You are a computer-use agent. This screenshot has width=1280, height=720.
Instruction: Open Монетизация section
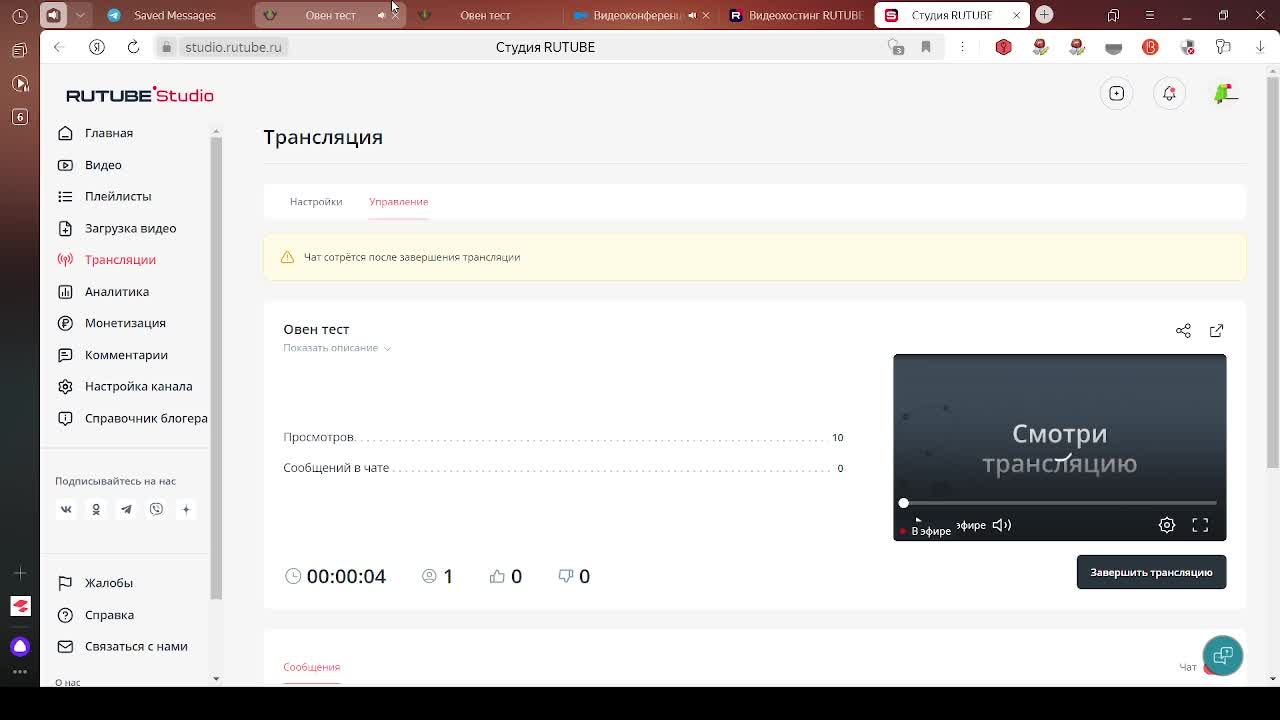tap(125, 323)
